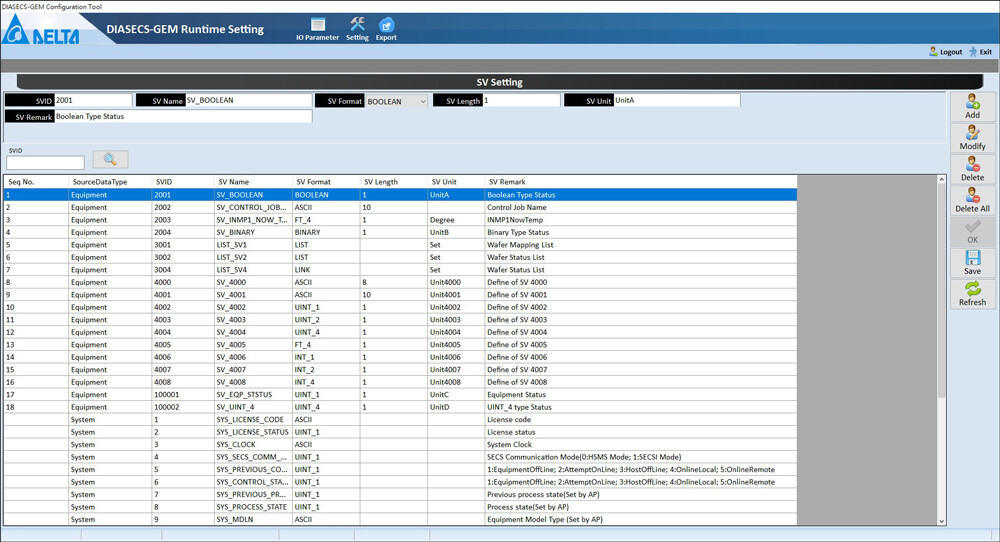The width and height of the screenshot is (1000, 542).
Task: Open the Setting menu icon
Action: click(357, 28)
